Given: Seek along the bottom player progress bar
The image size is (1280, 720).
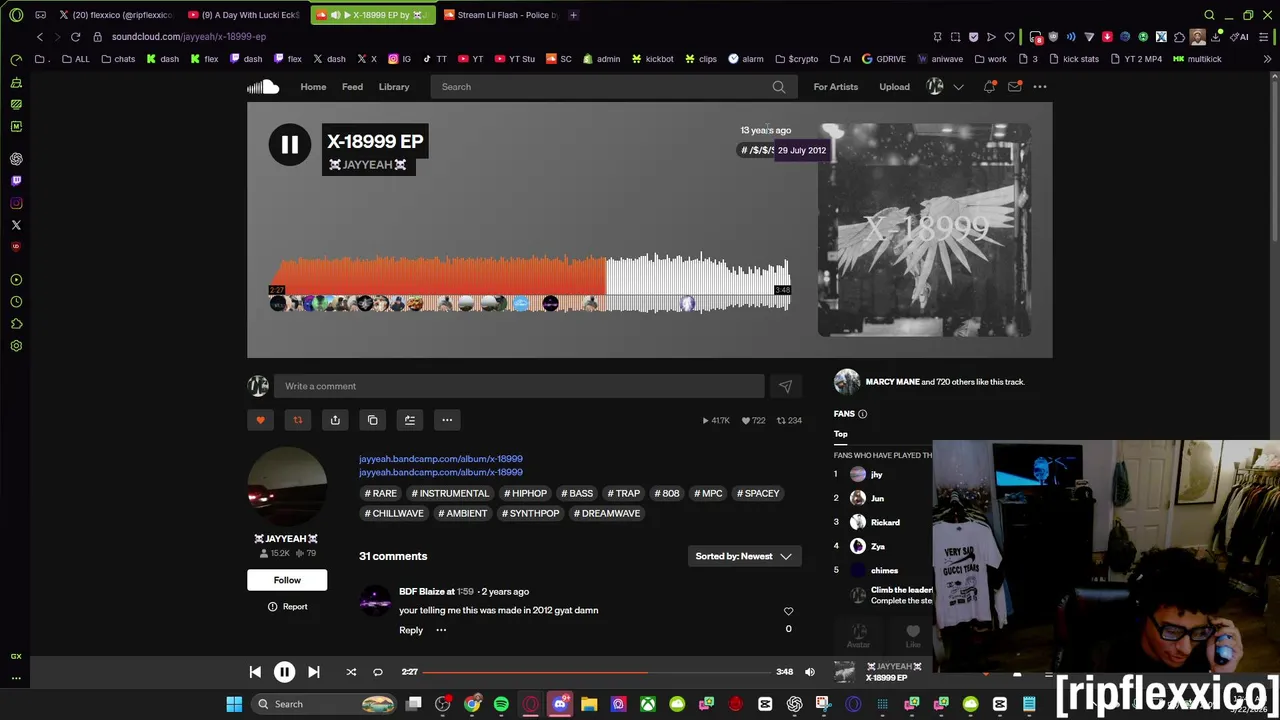Looking at the screenshot, I should pyautogui.click(x=596, y=672).
